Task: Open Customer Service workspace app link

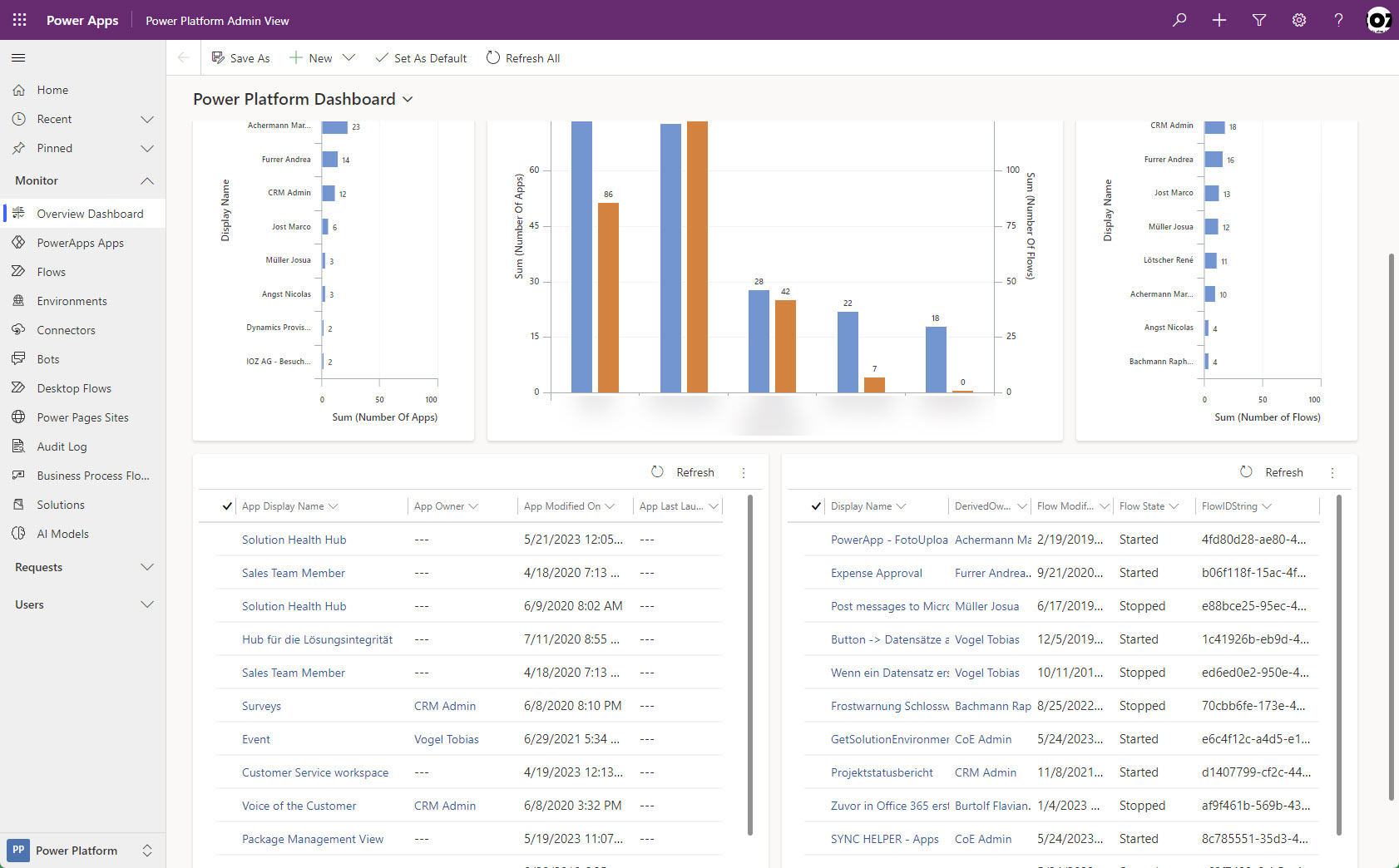Action: tap(315, 772)
